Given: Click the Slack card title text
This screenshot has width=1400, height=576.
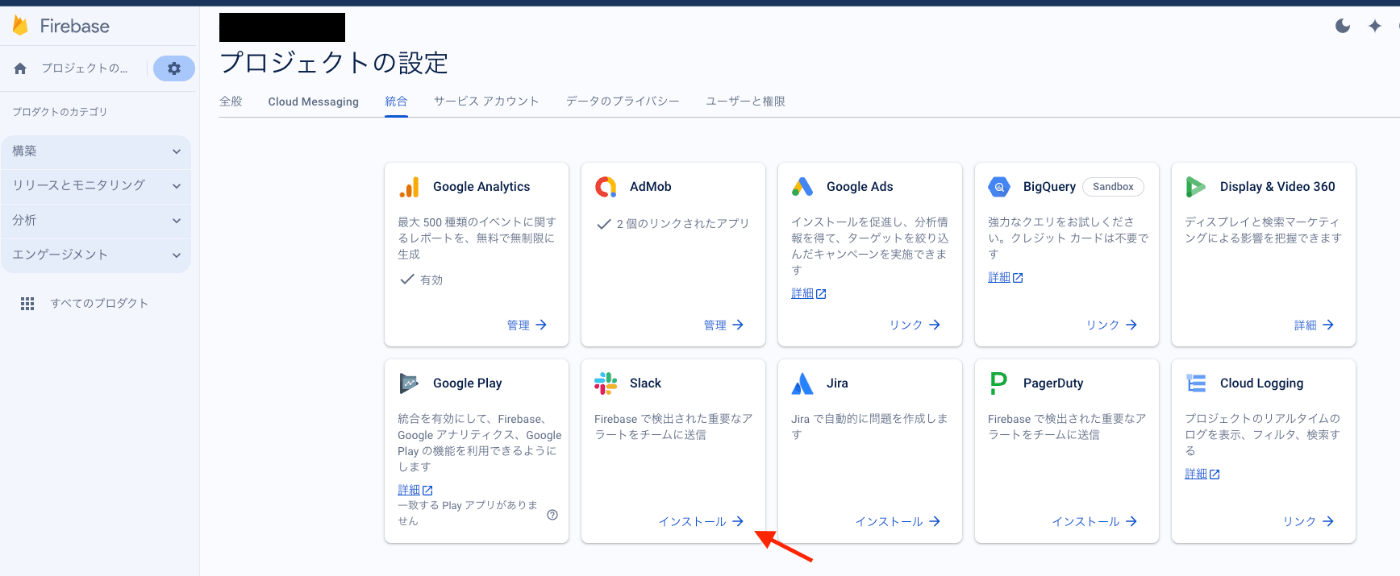Looking at the screenshot, I should 646,383.
